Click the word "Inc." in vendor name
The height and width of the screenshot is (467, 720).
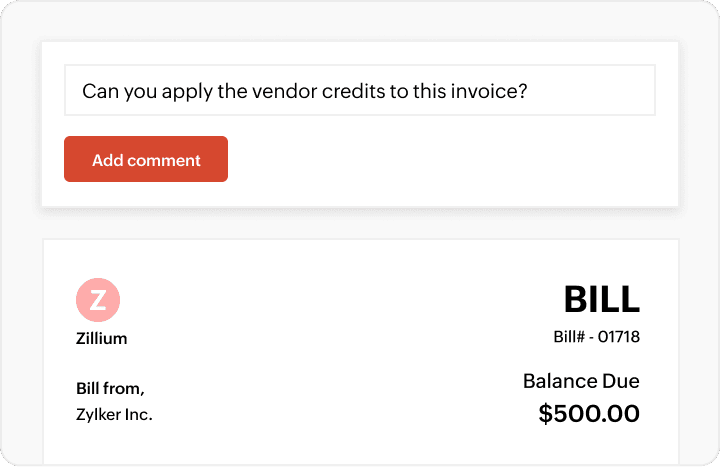[x=138, y=413]
